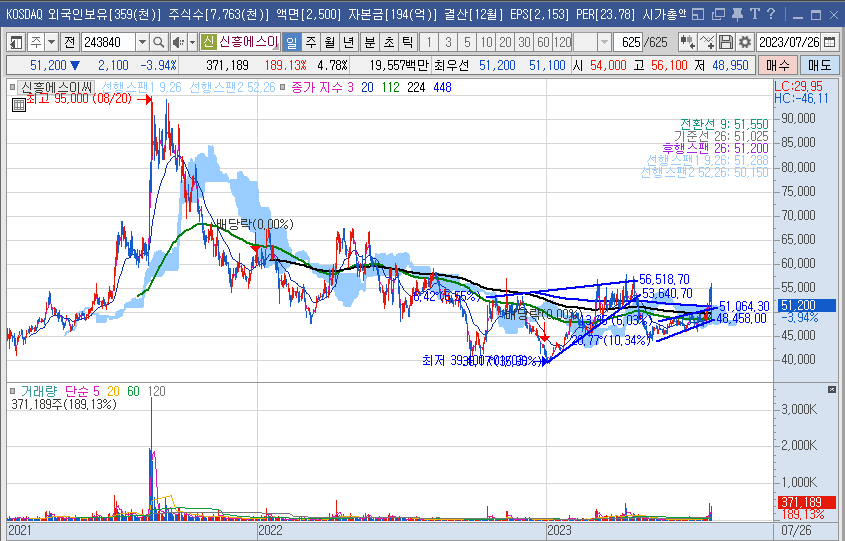Click the stock code field 243840
The image size is (845, 541).
[x=108, y=41]
